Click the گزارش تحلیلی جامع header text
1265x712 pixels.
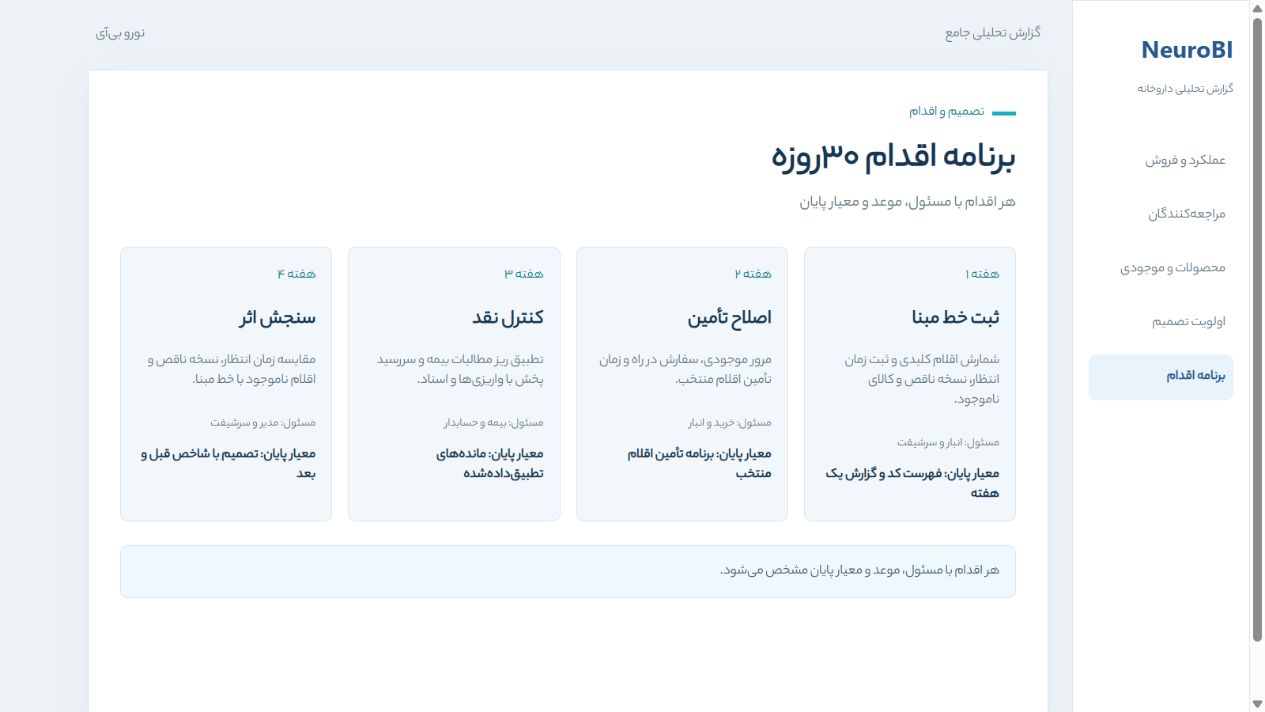(x=993, y=33)
